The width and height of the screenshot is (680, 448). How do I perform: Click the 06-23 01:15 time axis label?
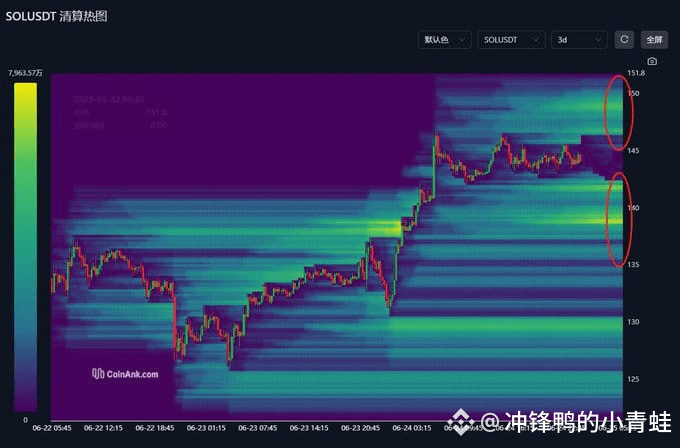click(206, 428)
